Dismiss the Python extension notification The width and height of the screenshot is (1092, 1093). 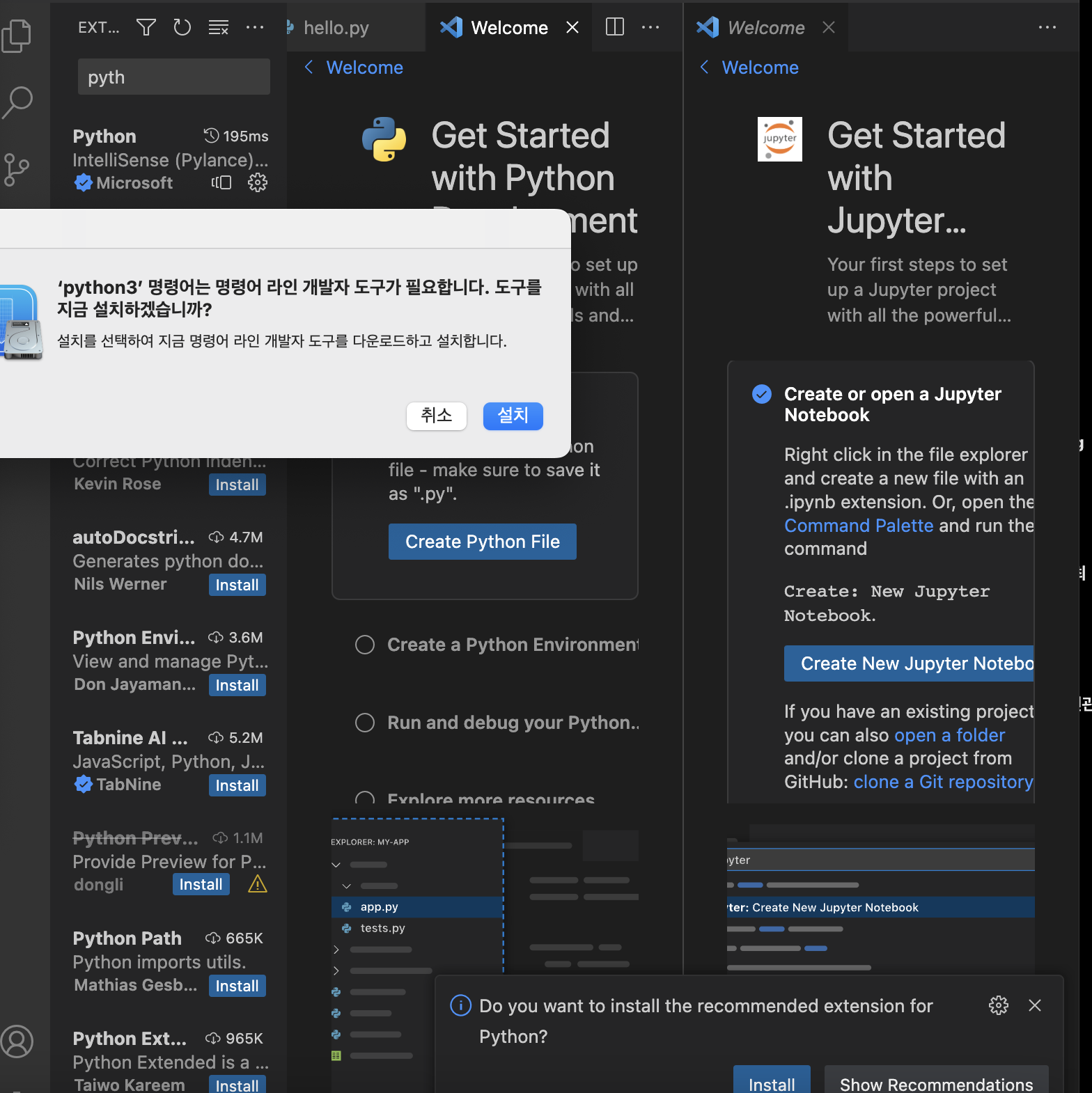(1035, 1005)
